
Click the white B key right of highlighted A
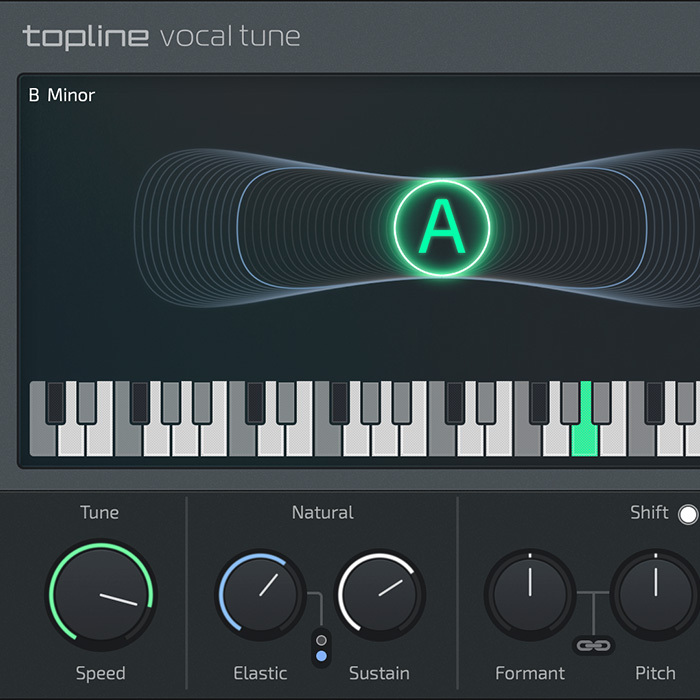coord(613,440)
